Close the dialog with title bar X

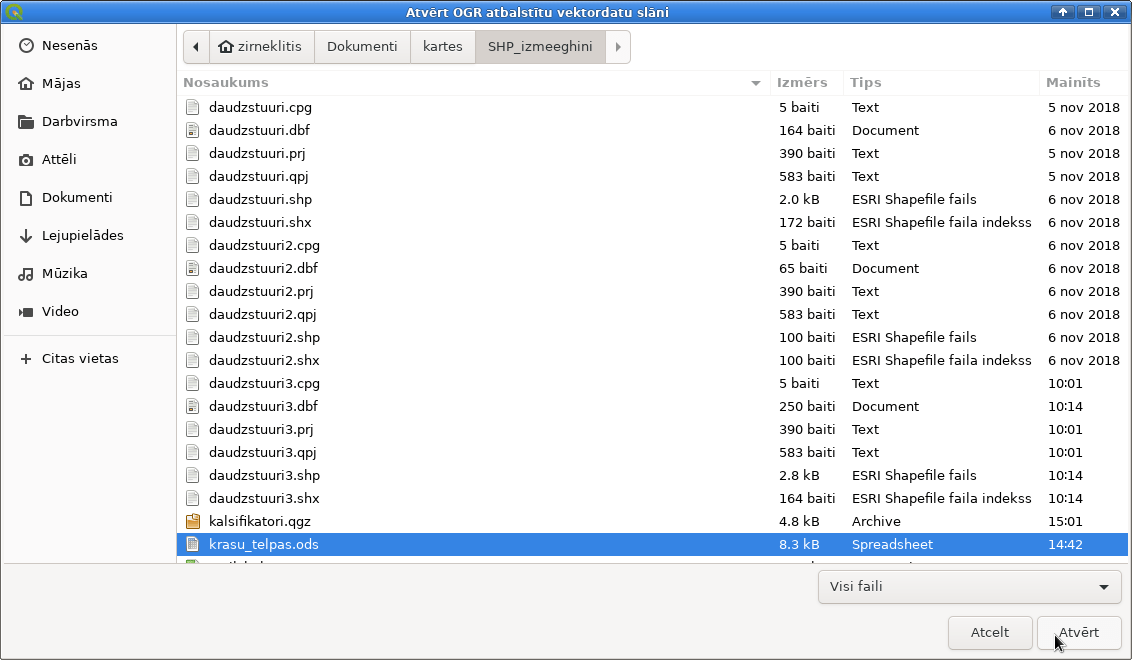tap(1115, 12)
